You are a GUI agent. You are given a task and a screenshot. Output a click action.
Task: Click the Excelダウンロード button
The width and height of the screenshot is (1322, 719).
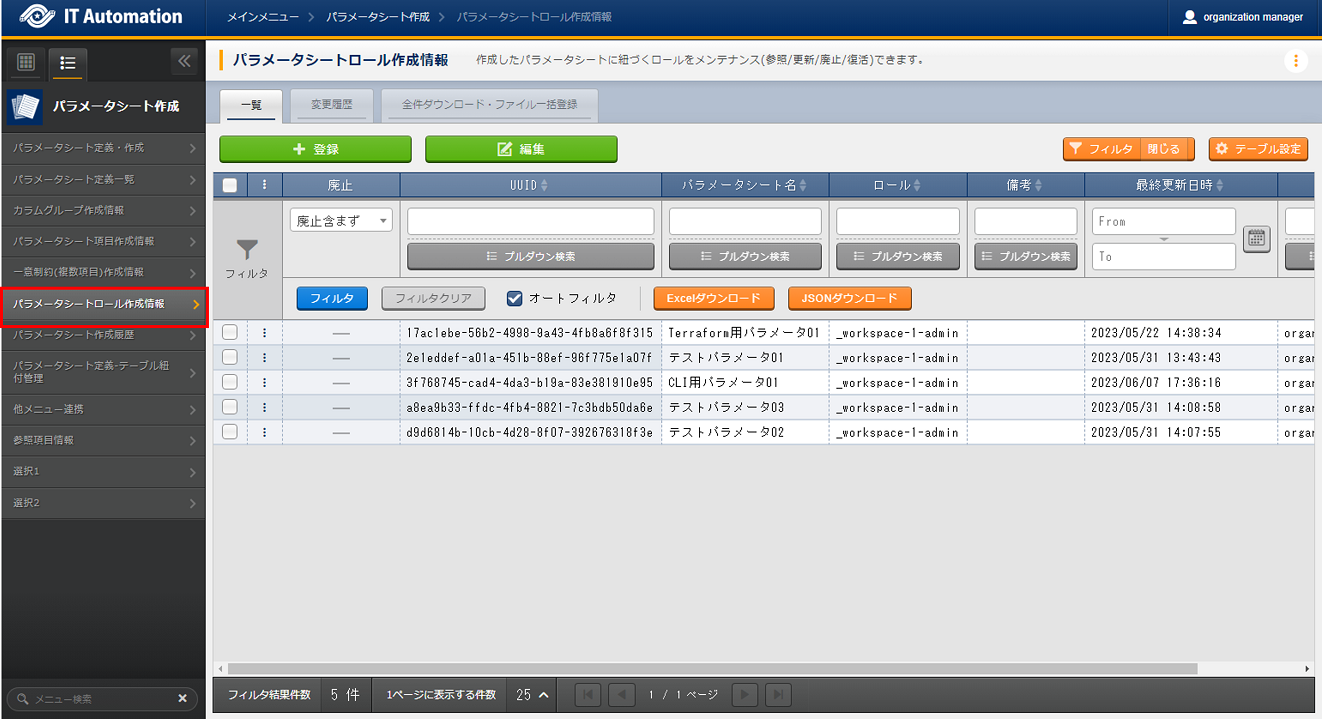point(714,298)
